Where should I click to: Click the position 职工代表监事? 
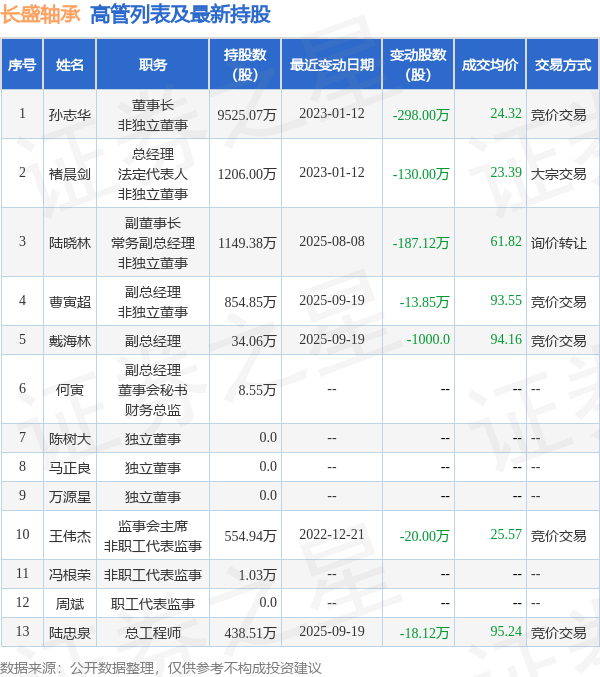[x=153, y=604]
